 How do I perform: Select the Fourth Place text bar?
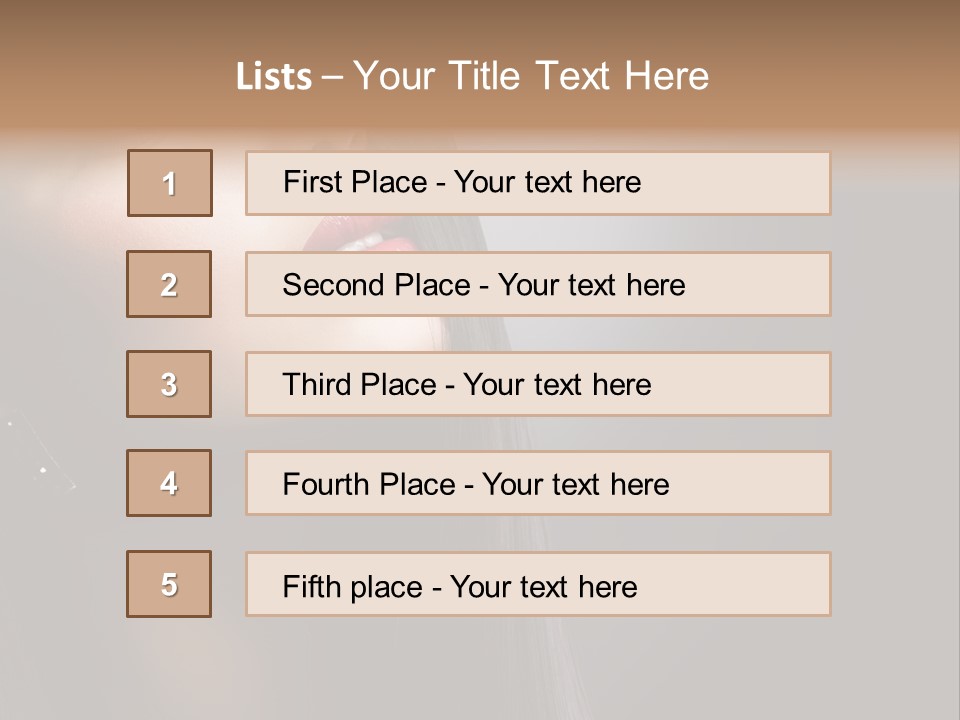click(x=538, y=484)
